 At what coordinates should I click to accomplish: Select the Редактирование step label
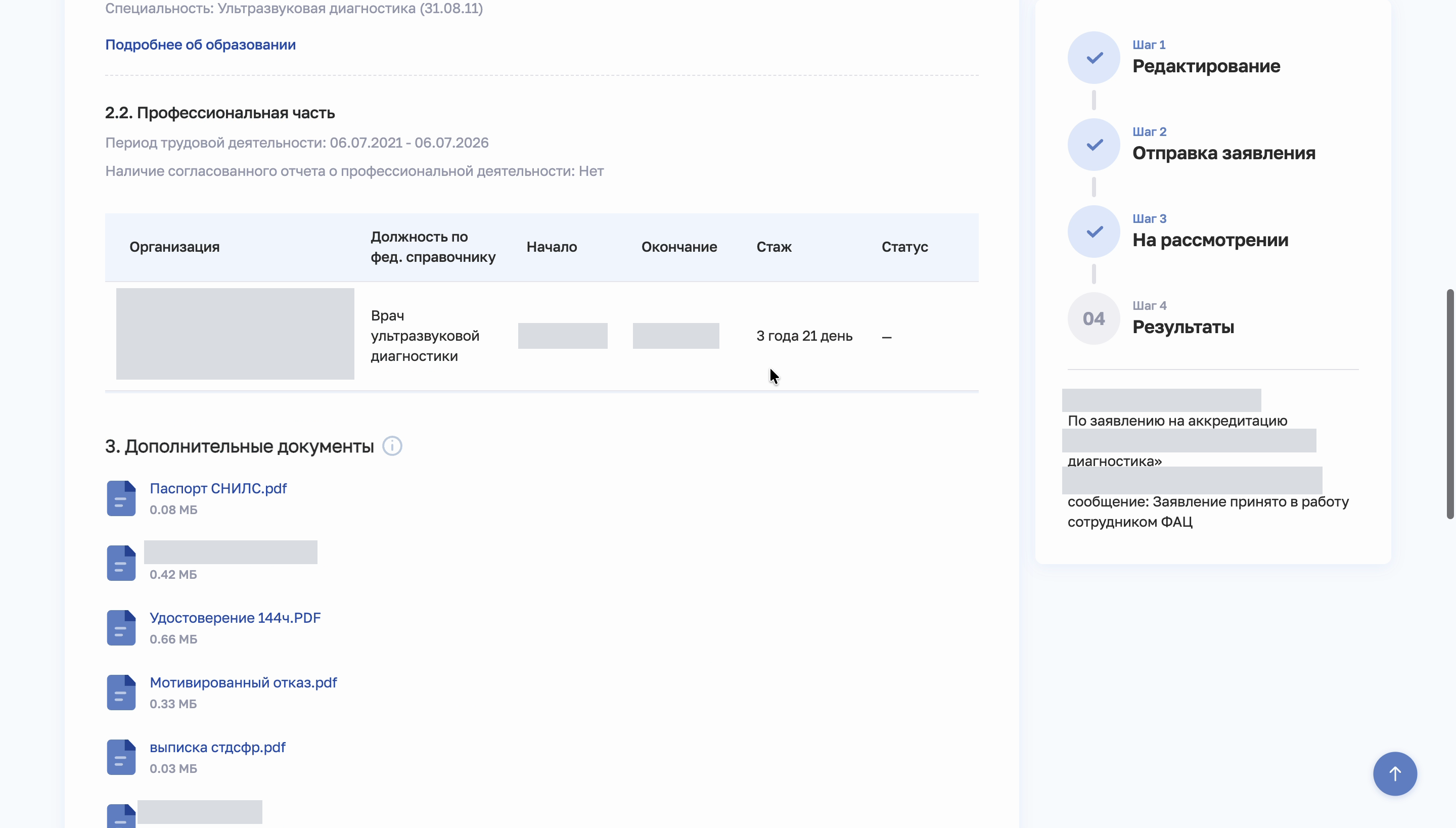point(1206,66)
